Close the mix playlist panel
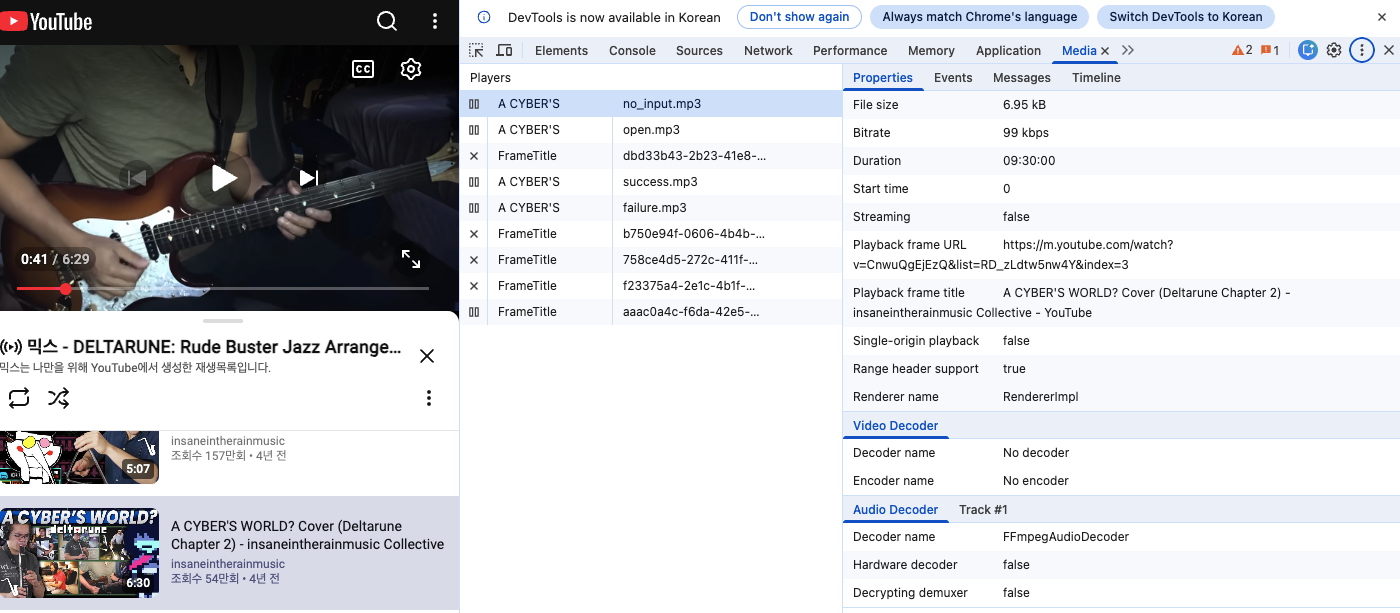The width and height of the screenshot is (1400, 613). point(427,356)
